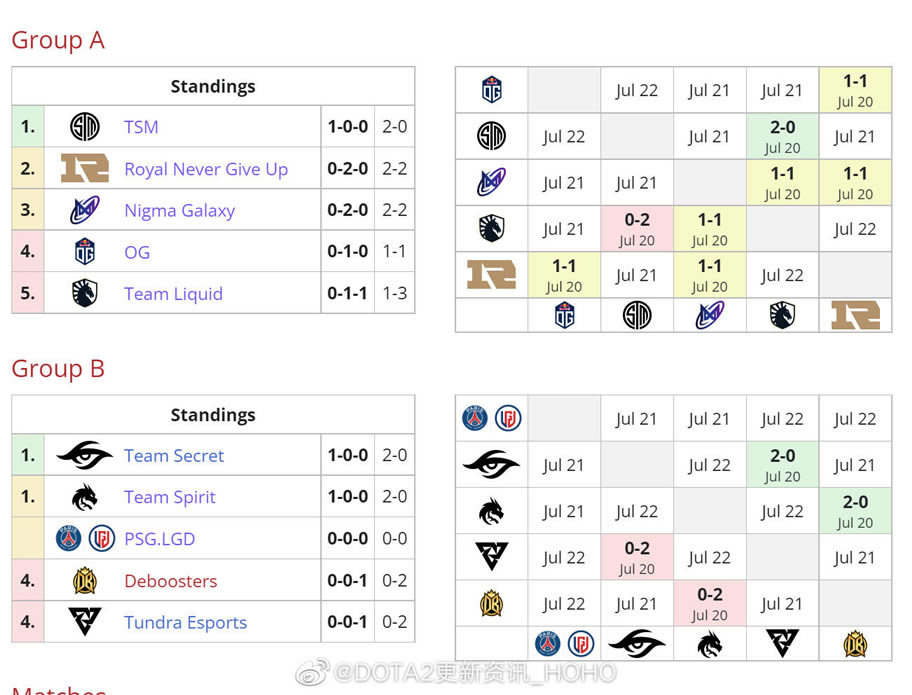The image size is (912, 695).
Task: Click the Group A section heading
Action: click(x=58, y=40)
